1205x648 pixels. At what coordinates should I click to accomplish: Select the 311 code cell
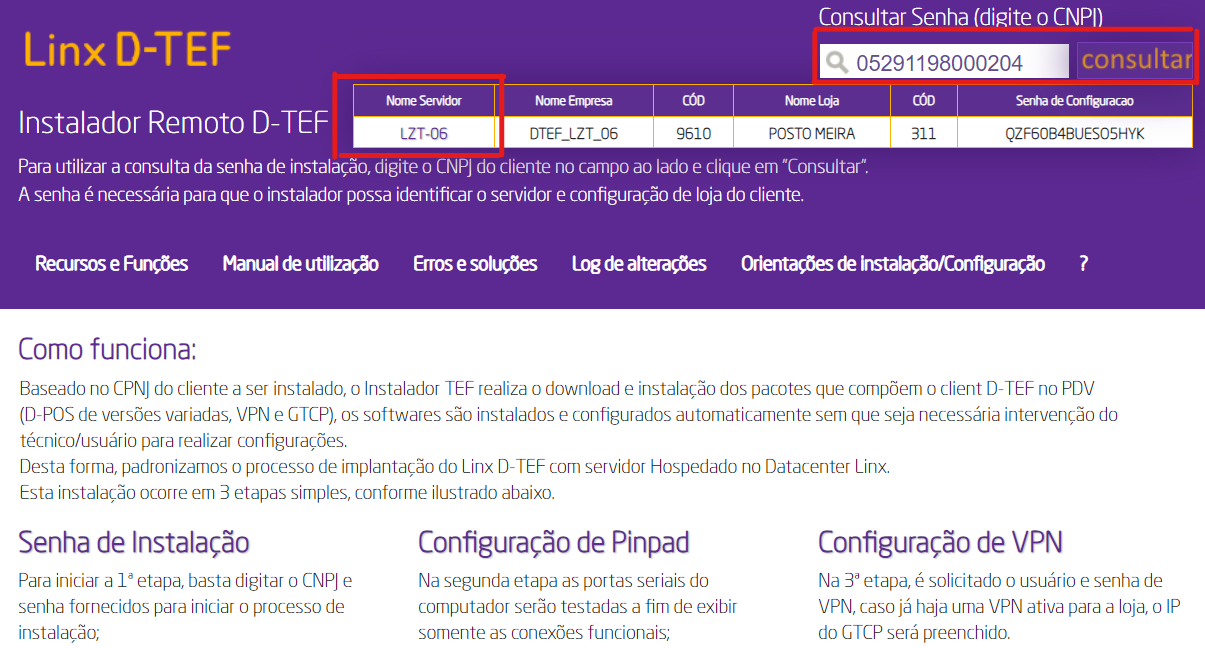coord(924,133)
